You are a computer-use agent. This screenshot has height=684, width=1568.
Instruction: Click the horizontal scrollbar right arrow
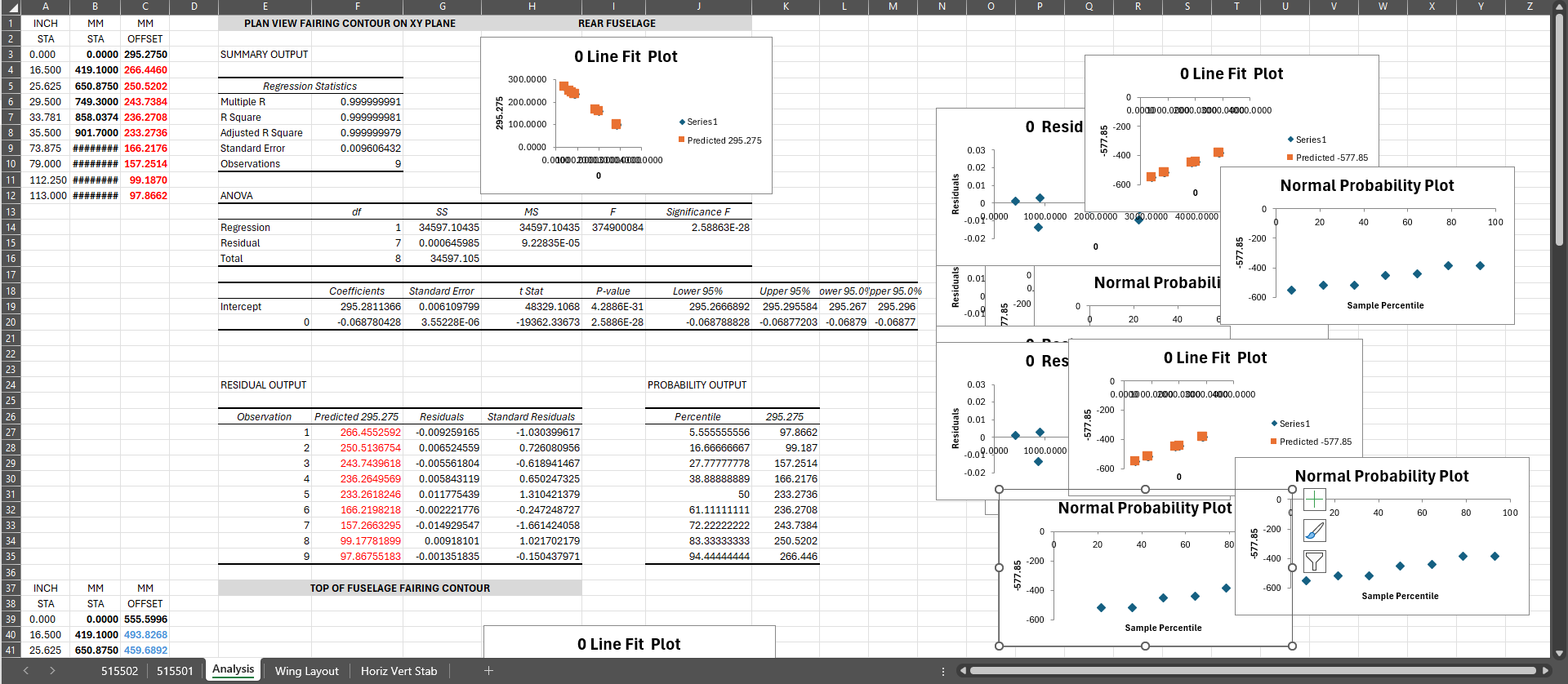(x=1543, y=671)
